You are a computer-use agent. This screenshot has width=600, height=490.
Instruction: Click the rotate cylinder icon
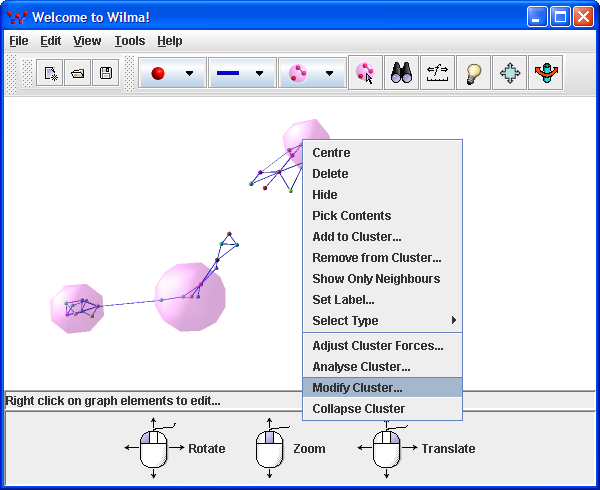pos(546,73)
